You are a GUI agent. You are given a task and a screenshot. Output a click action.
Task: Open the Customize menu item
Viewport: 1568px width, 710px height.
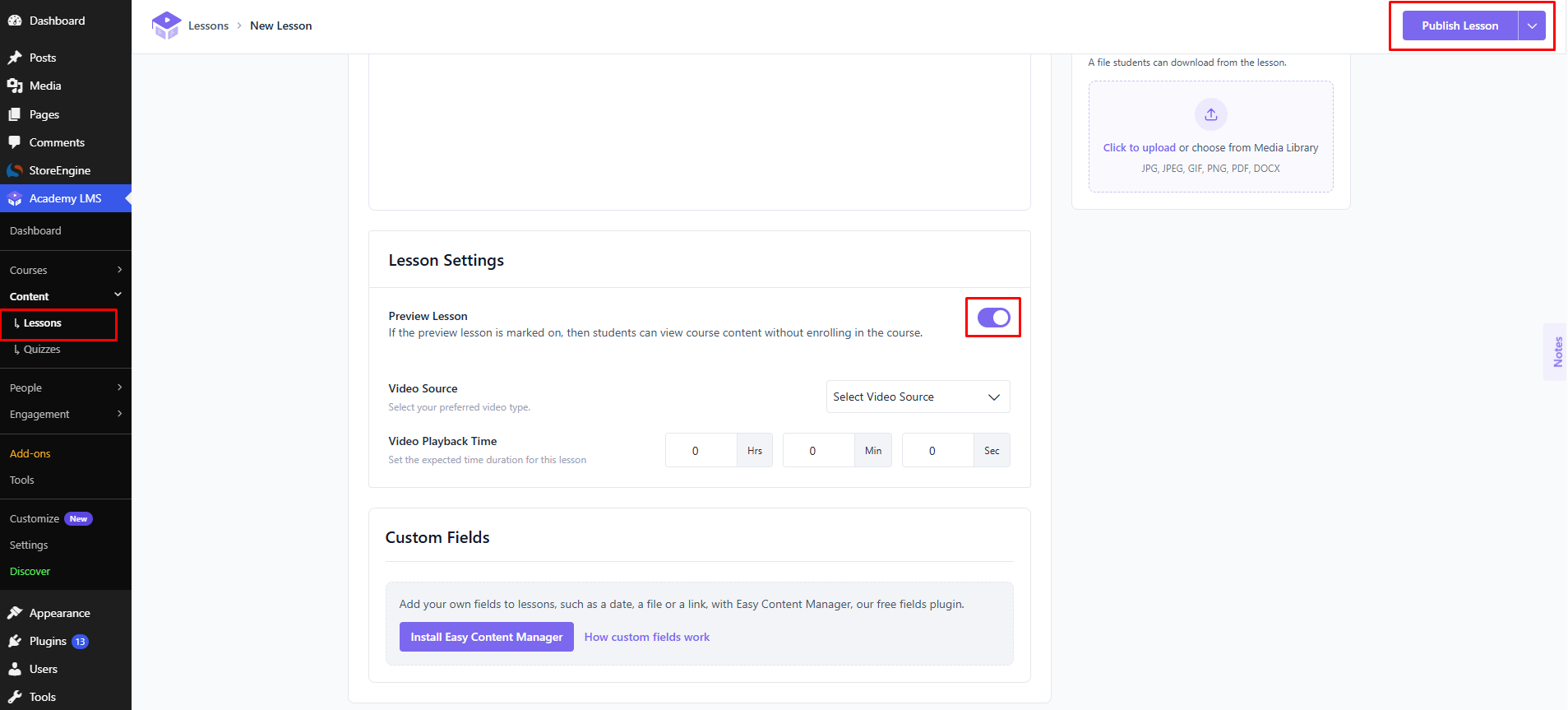(35, 518)
